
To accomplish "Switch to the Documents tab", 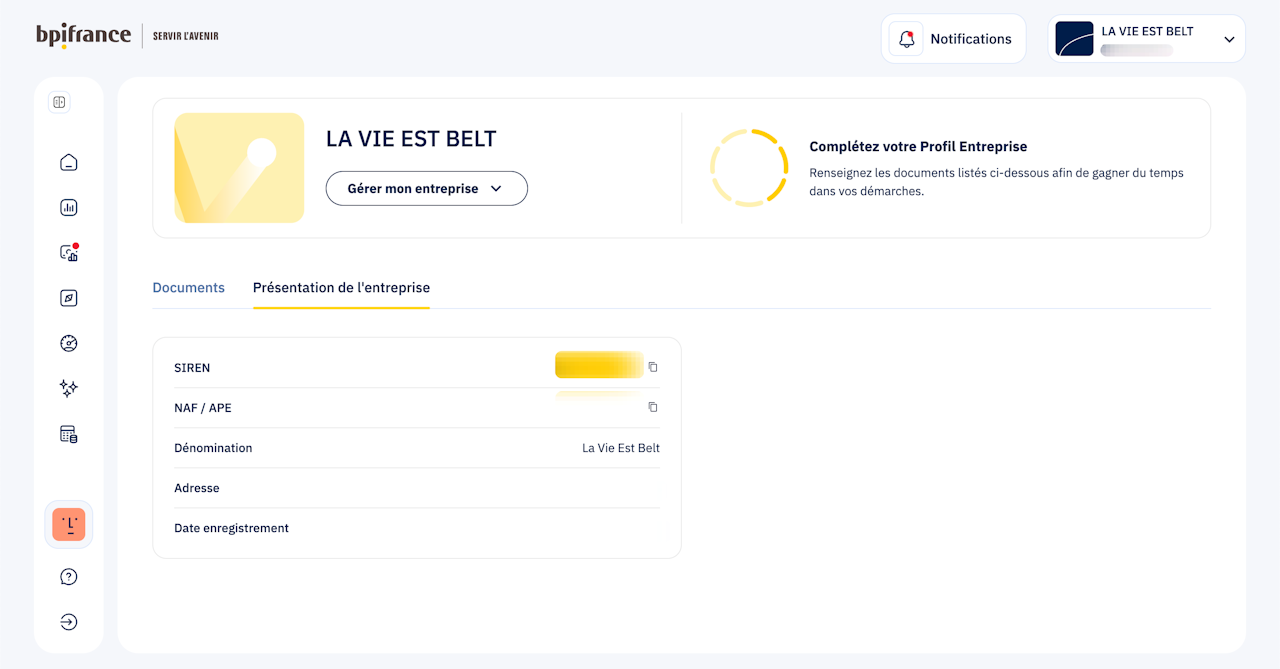I will 188,288.
